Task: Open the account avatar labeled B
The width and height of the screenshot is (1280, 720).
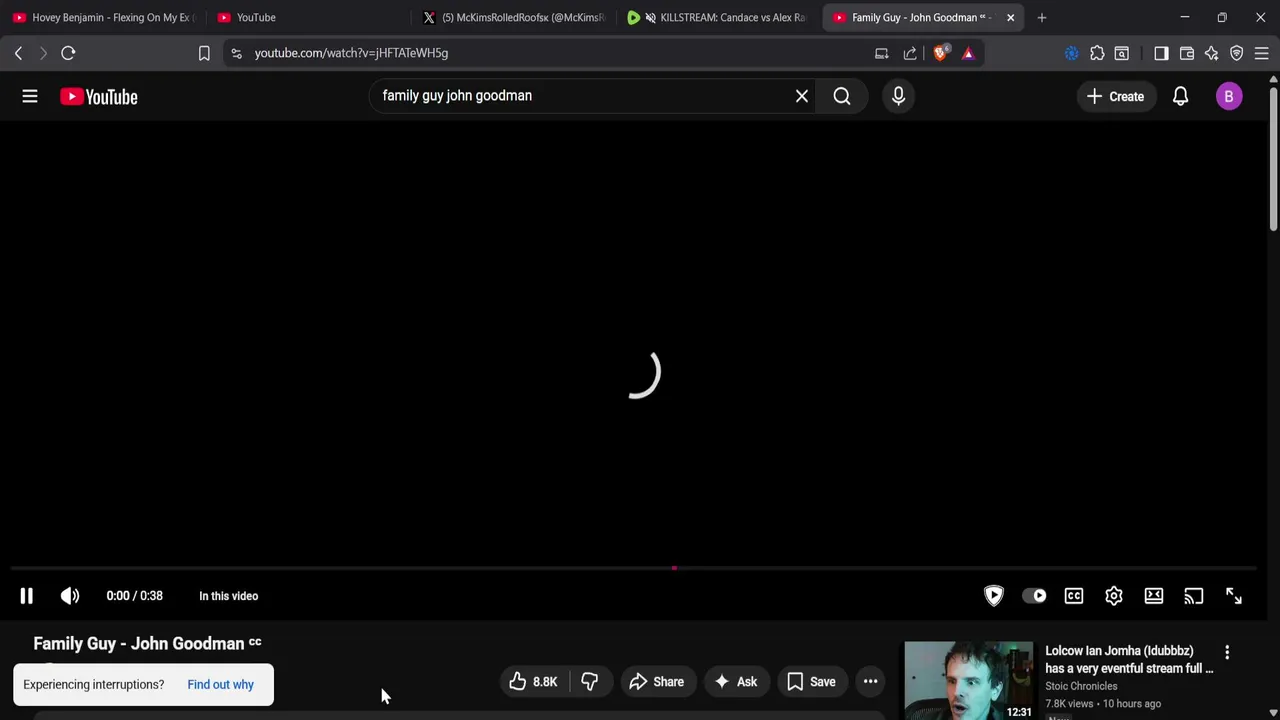Action: click(1229, 96)
